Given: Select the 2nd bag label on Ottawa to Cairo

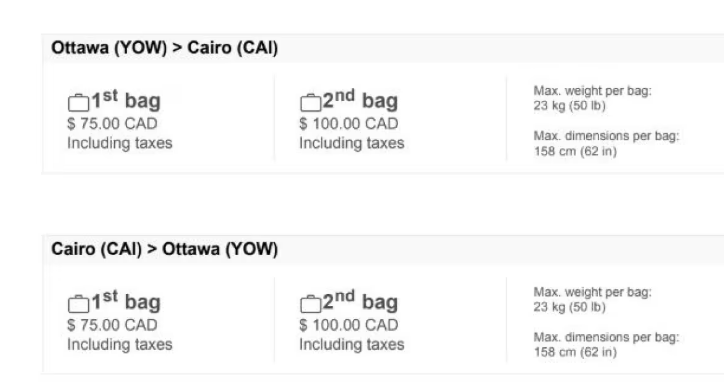Looking at the screenshot, I should coord(360,100).
